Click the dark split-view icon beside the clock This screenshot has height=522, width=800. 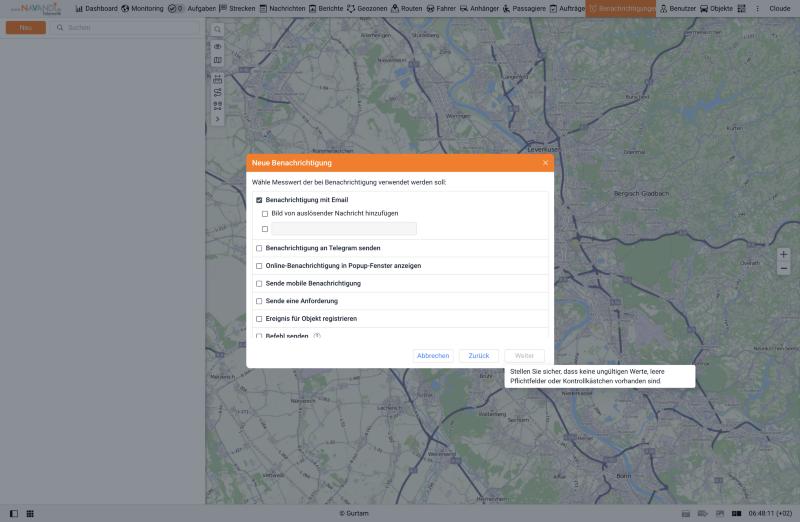[736, 514]
